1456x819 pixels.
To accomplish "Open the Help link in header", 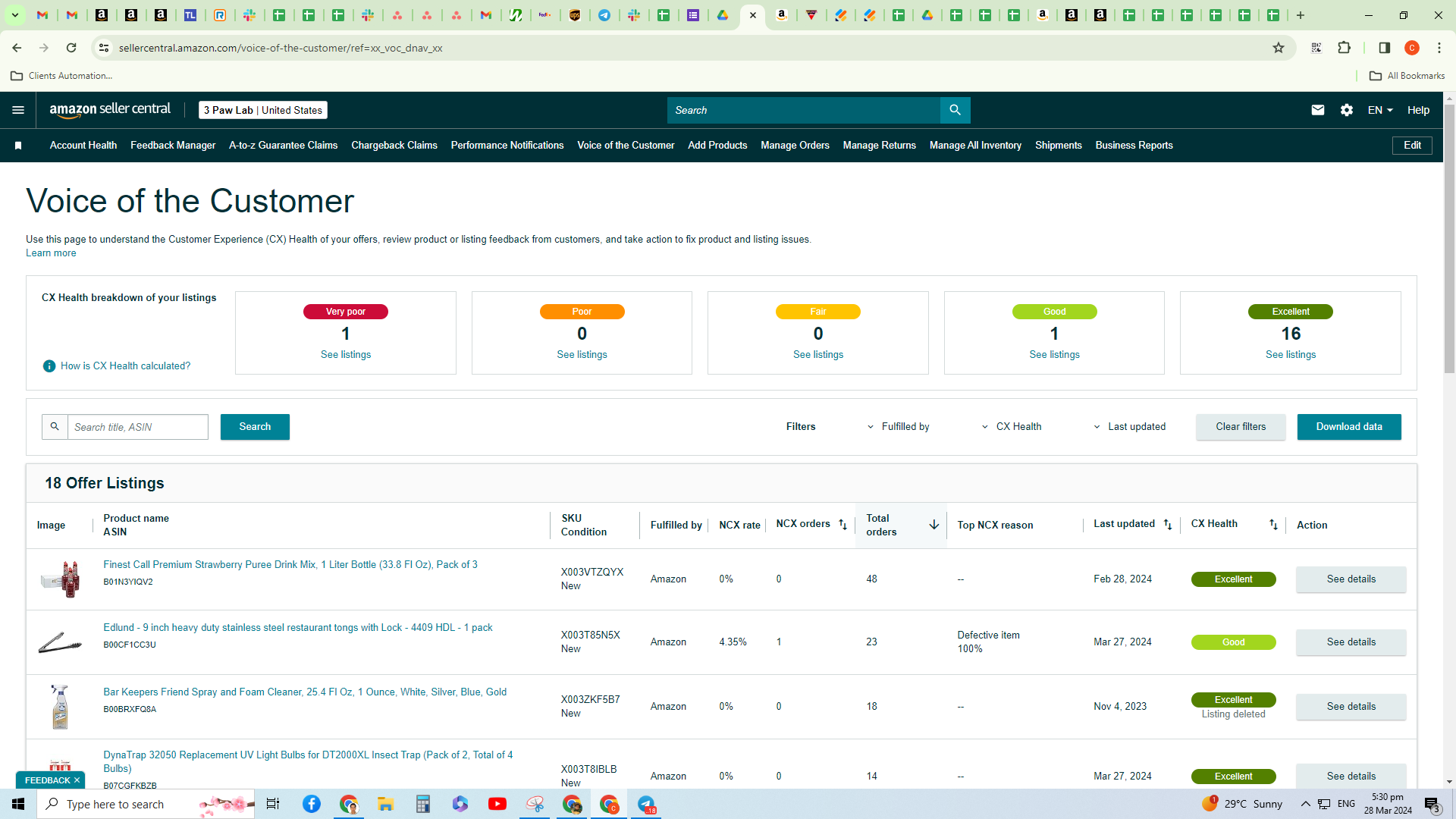I will point(1418,110).
